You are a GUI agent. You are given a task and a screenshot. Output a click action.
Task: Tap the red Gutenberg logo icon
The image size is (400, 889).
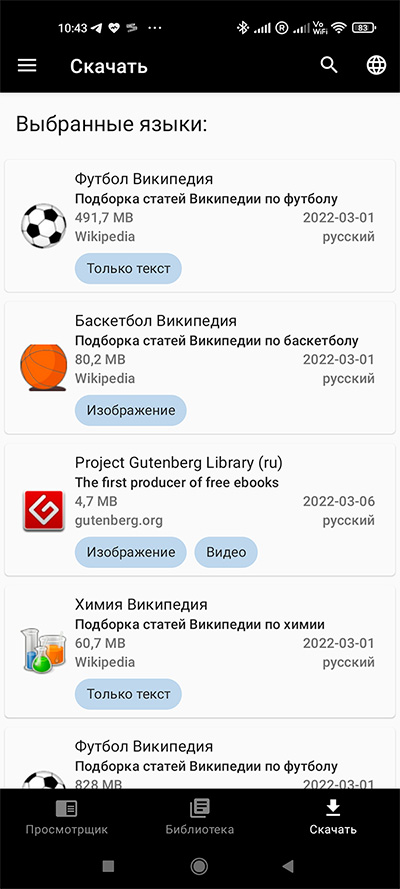click(44, 510)
